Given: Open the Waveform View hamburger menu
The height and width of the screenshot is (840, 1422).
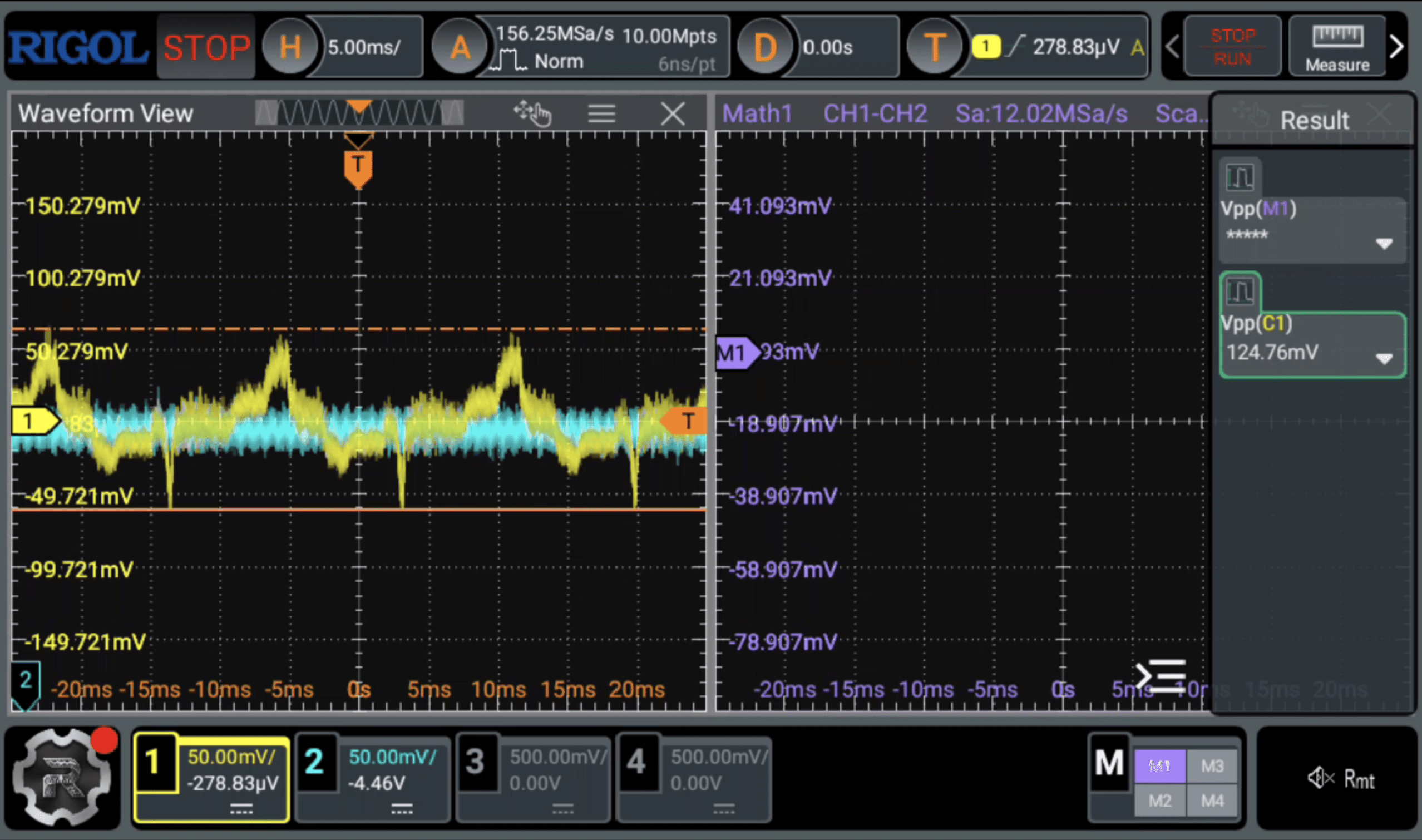Looking at the screenshot, I should pyautogui.click(x=601, y=114).
